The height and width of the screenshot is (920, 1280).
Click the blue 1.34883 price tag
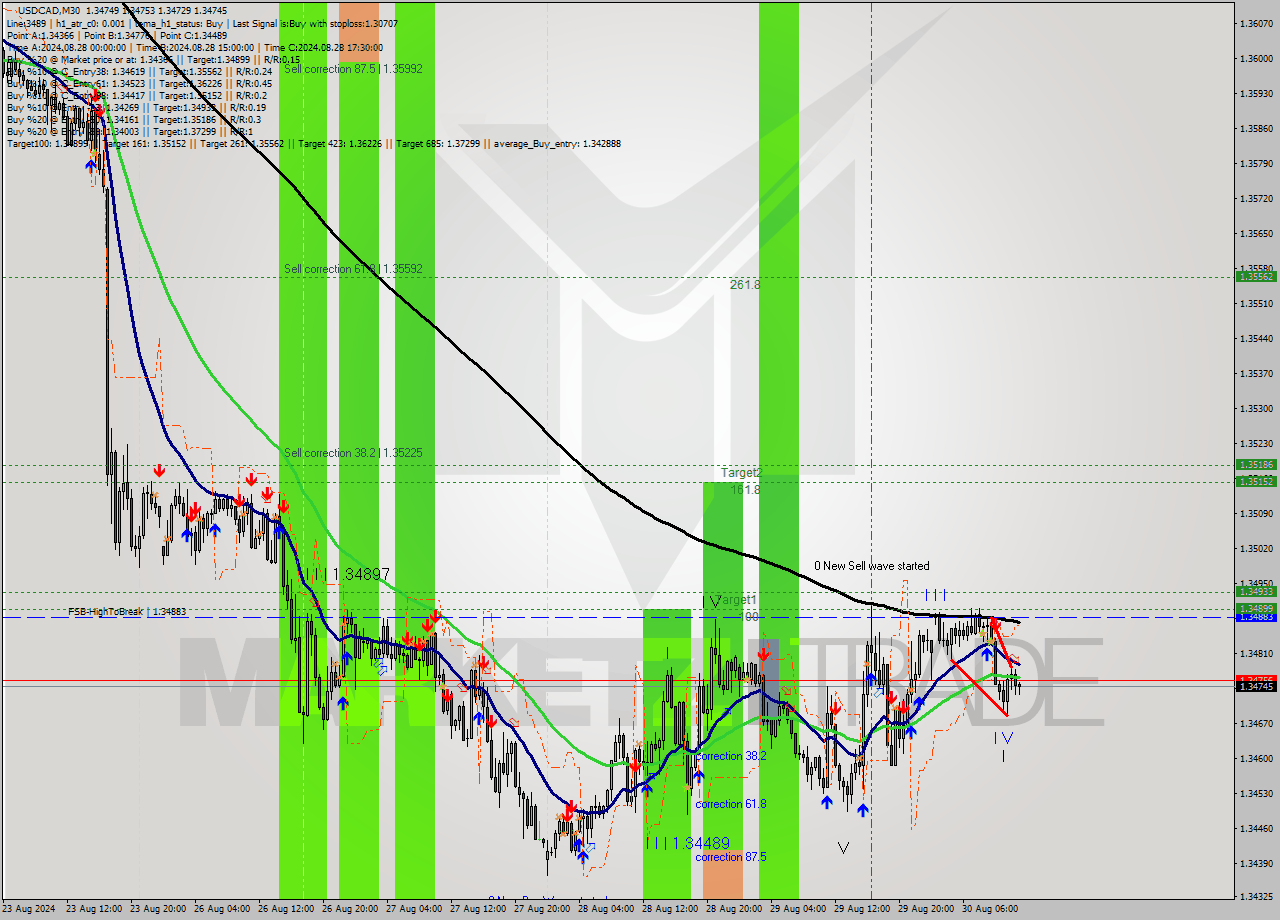(1256, 617)
